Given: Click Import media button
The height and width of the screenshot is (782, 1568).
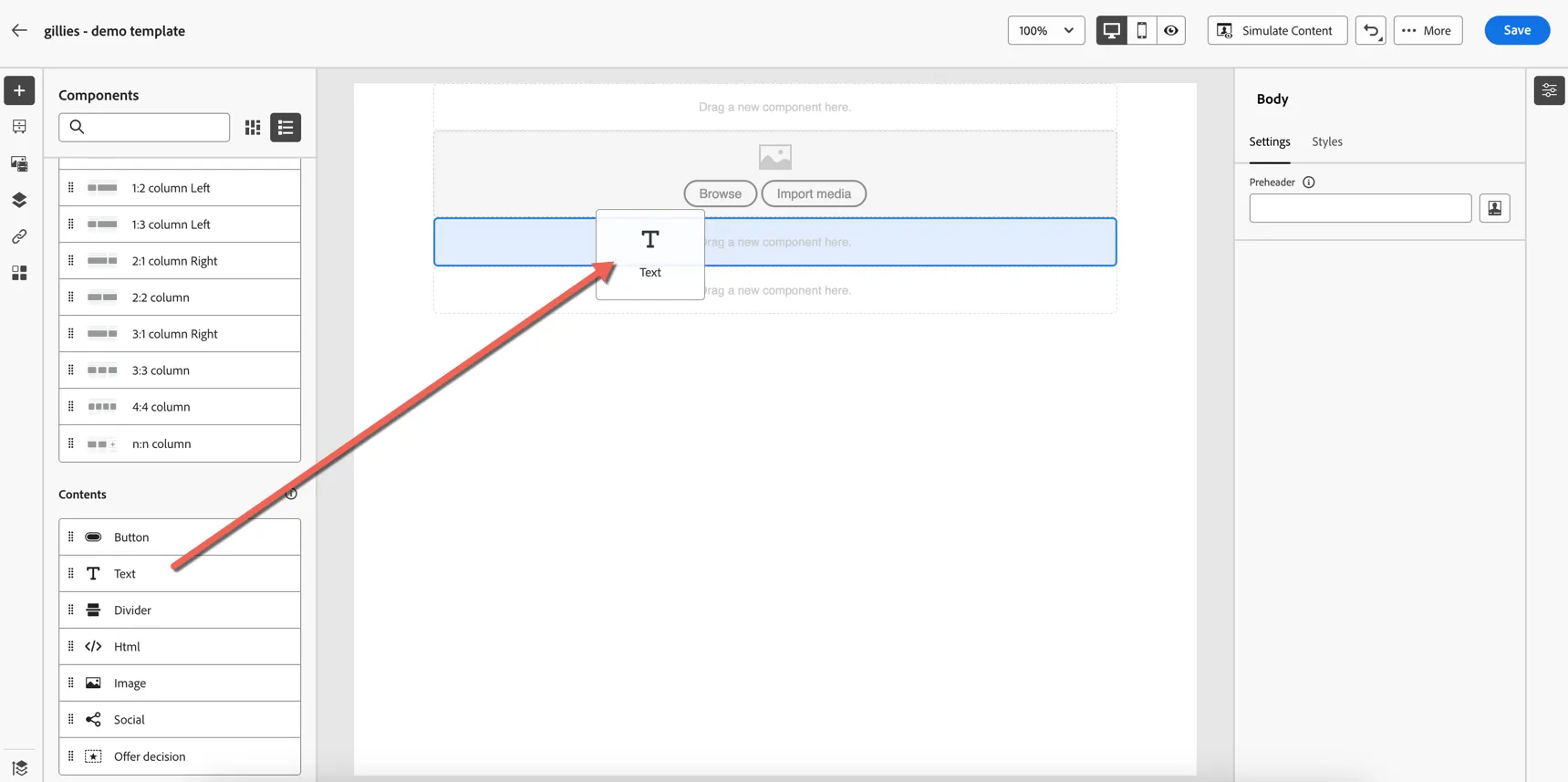Looking at the screenshot, I should pos(814,193).
